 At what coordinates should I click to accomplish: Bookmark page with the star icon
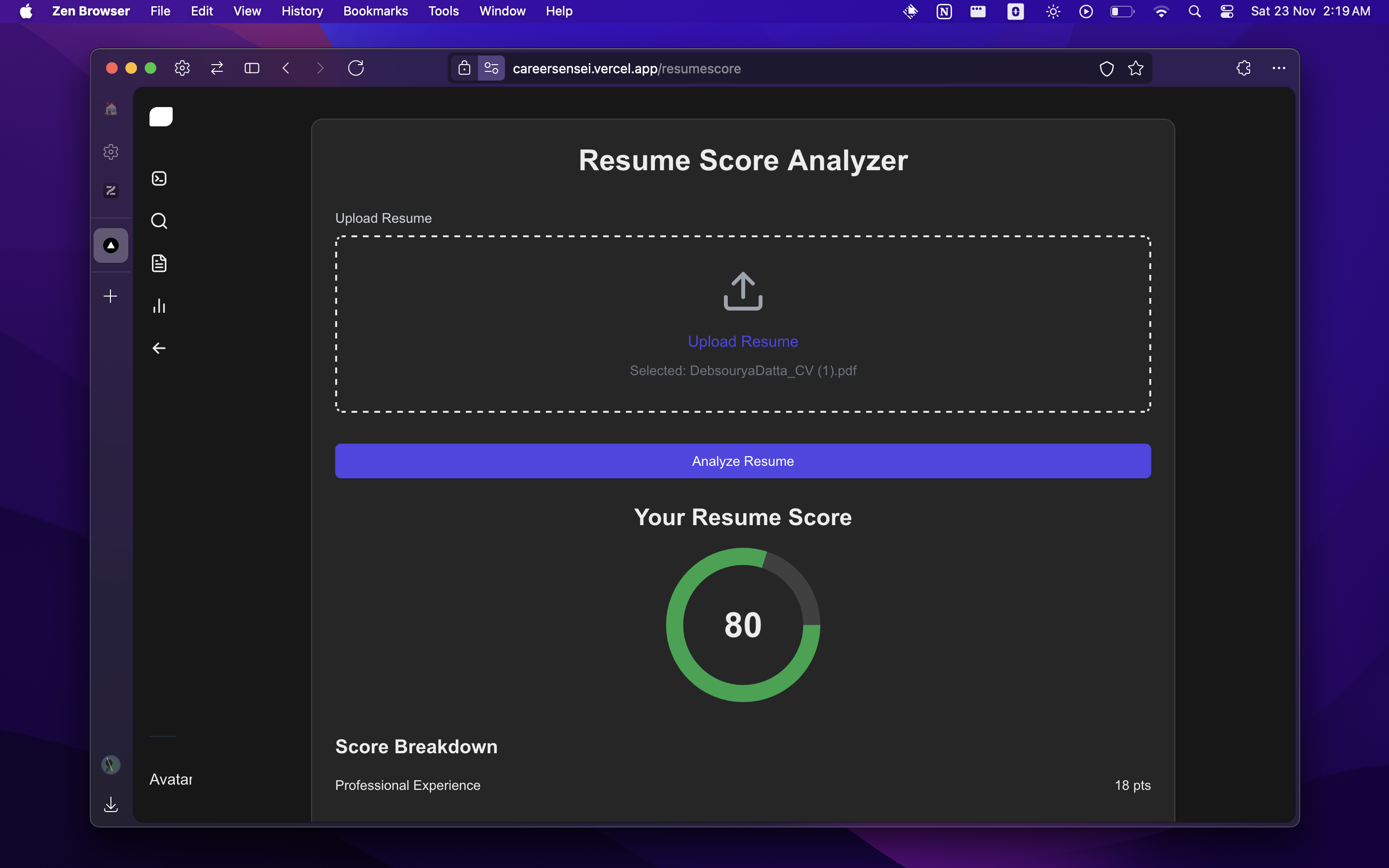click(1135, 68)
